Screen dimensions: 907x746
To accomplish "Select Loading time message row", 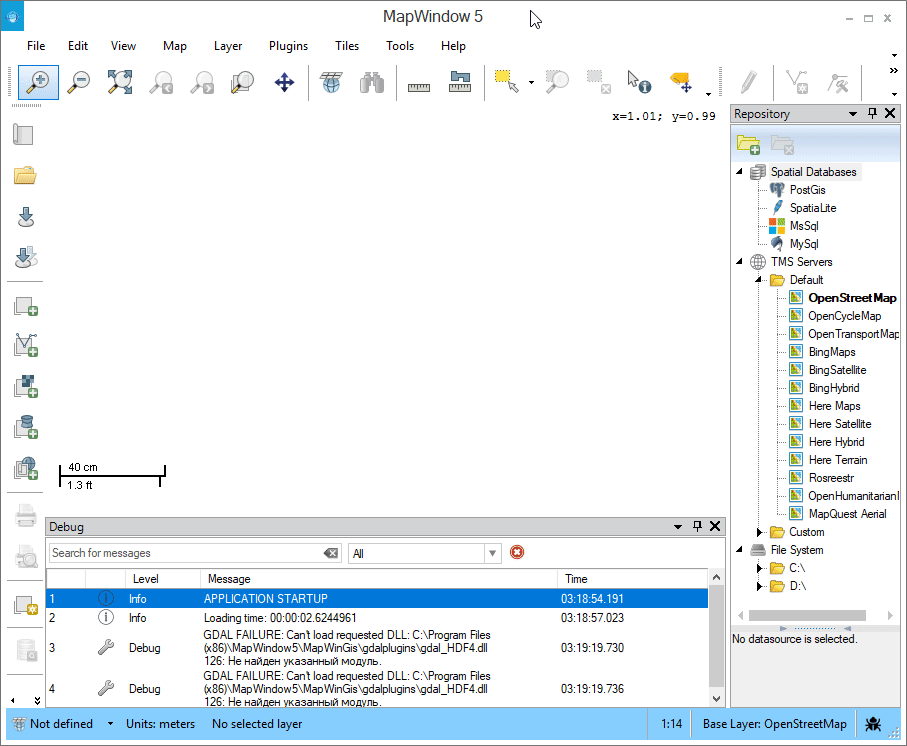I will pos(377,618).
